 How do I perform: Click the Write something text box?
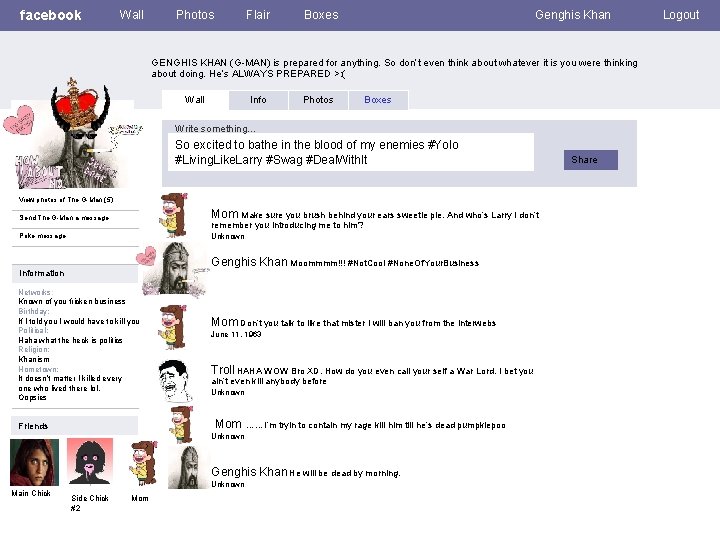(351, 152)
